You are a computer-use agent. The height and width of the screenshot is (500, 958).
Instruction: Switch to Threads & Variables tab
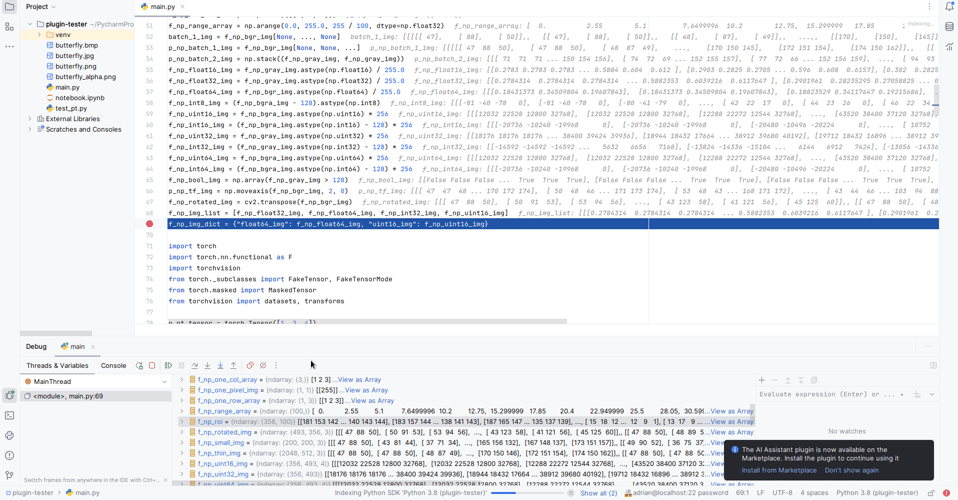pos(57,366)
